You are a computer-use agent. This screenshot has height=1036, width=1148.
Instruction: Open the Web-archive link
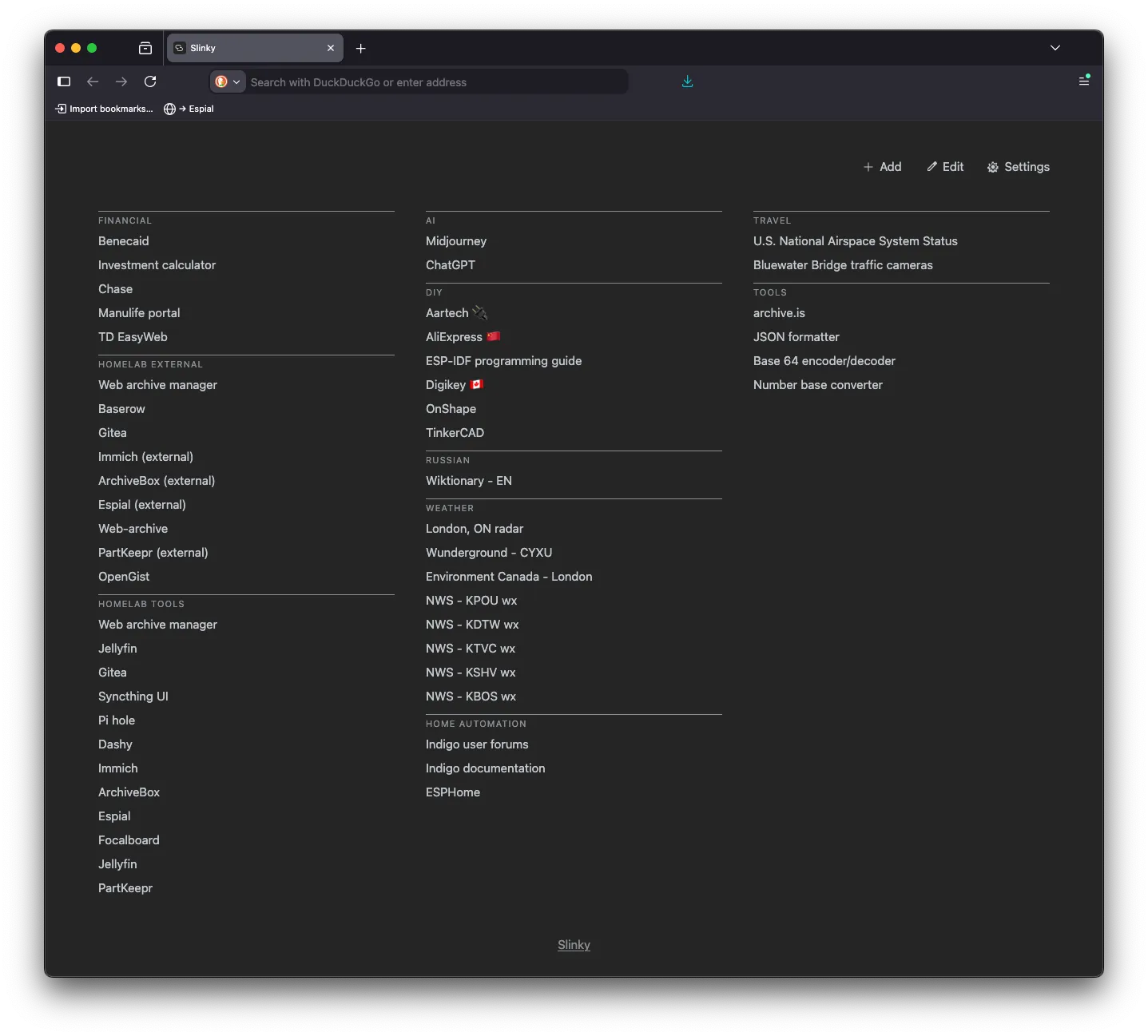click(133, 529)
